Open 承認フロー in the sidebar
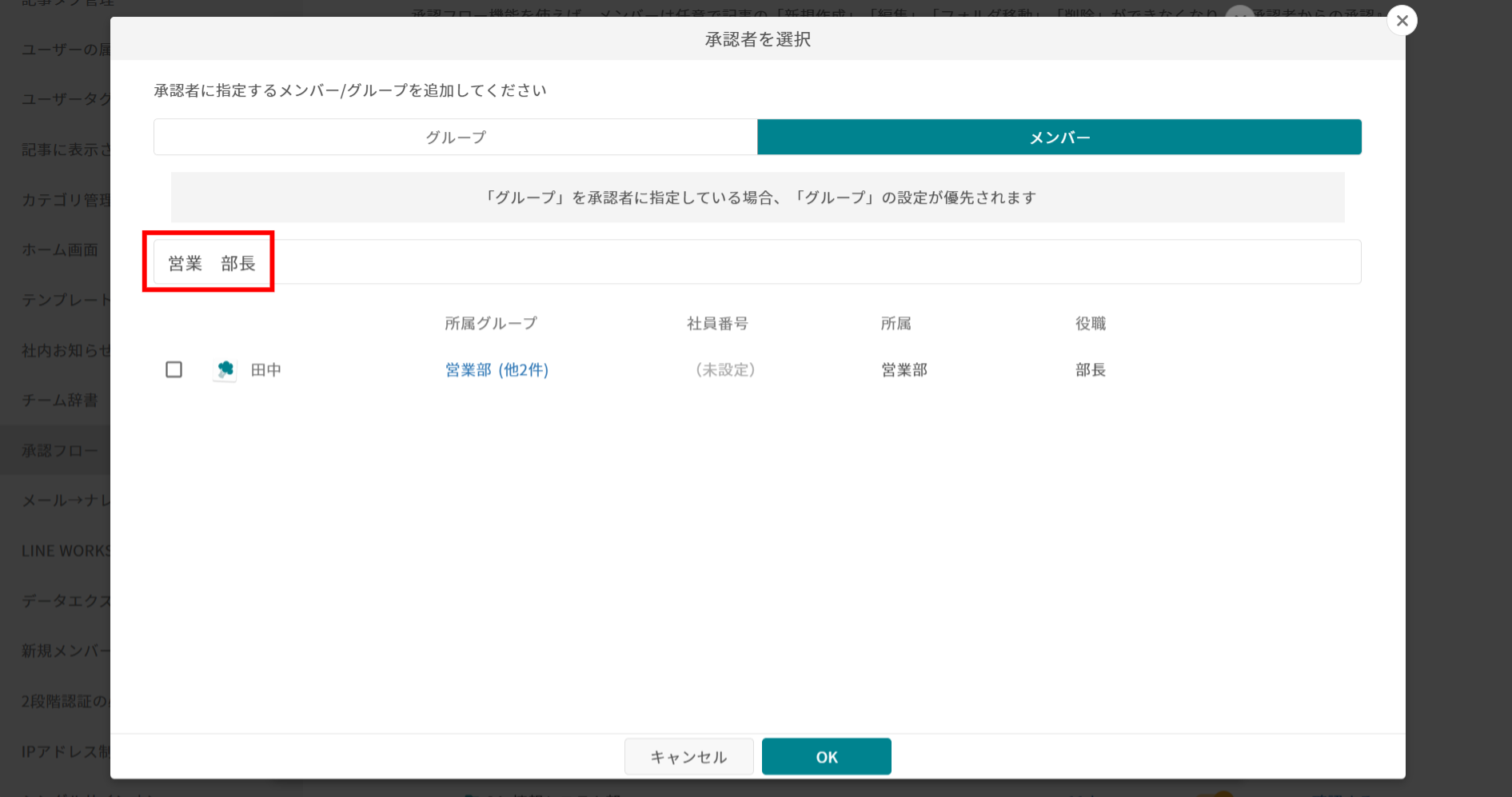 pyautogui.click(x=59, y=451)
